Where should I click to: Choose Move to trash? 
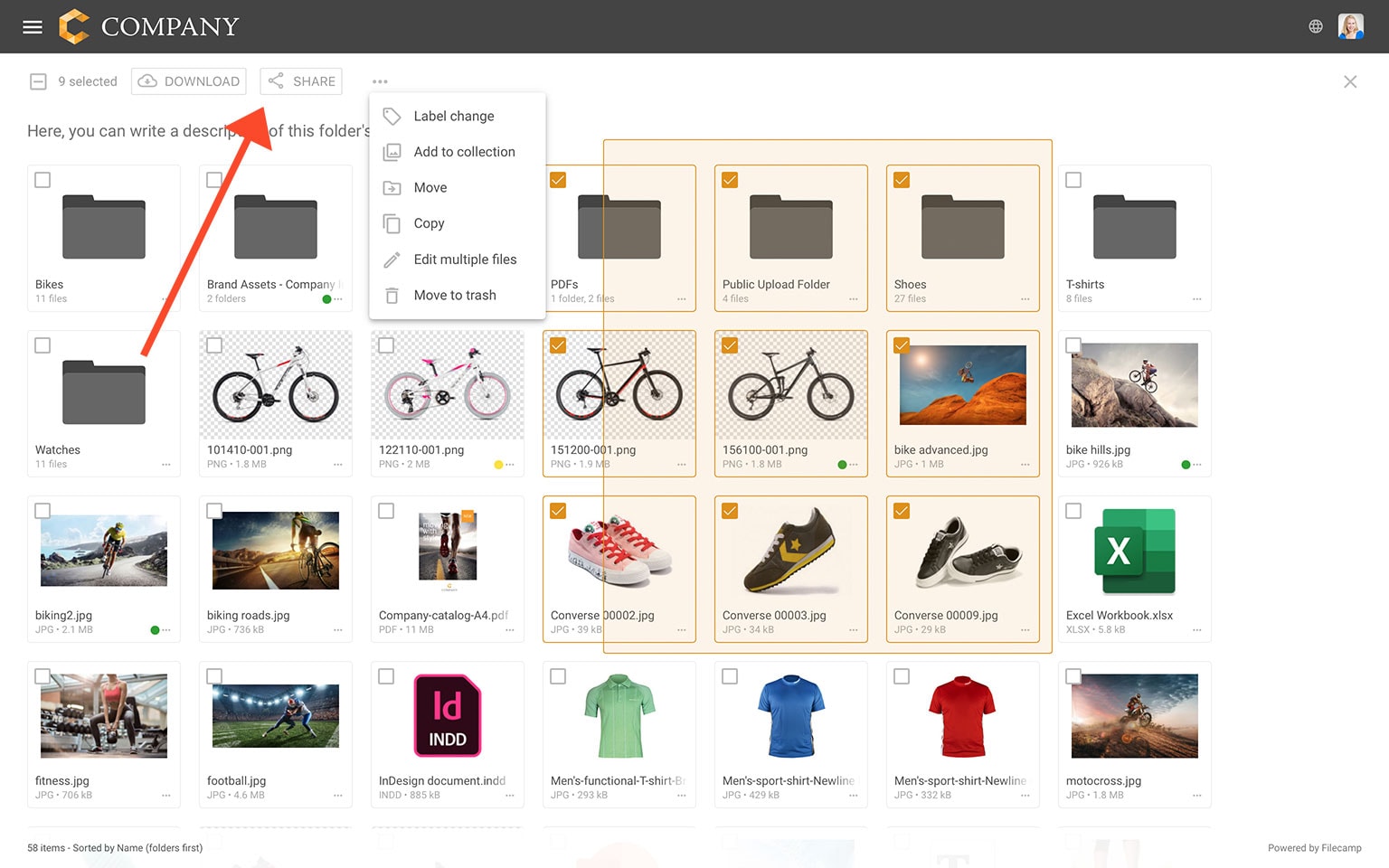[457, 296]
